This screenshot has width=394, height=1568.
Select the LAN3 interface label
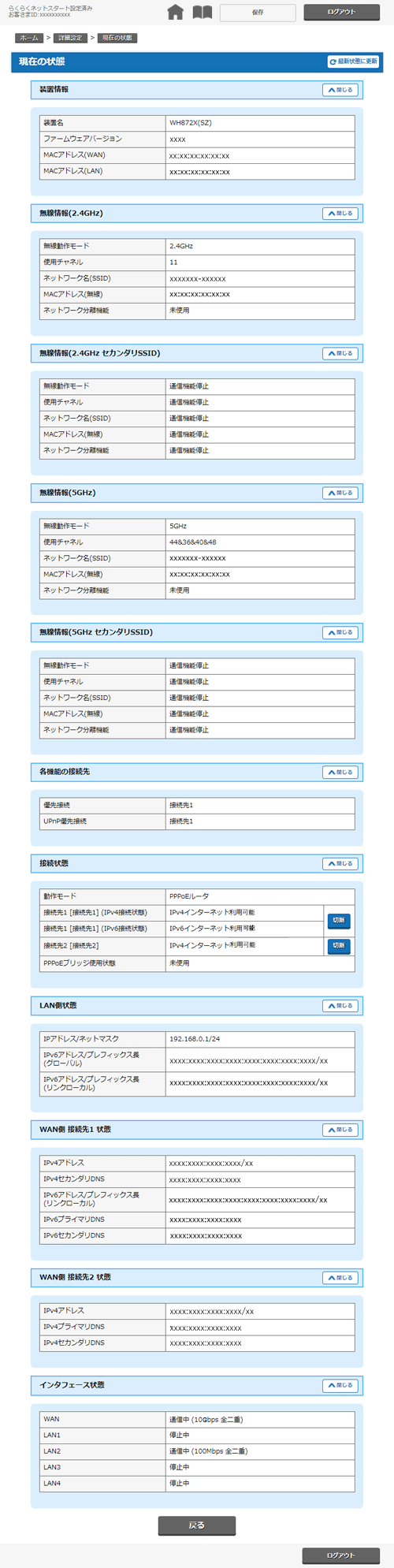pyautogui.click(x=52, y=1468)
